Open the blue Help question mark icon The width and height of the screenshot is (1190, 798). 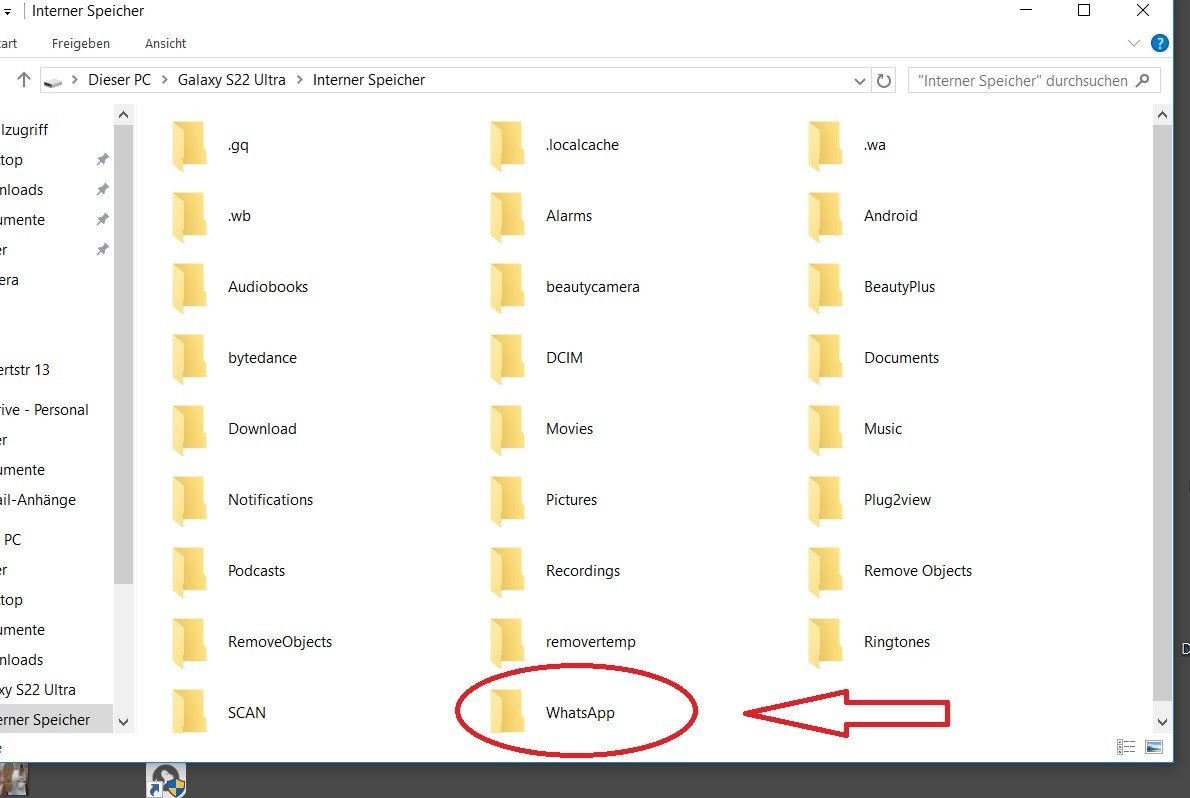1159,43
